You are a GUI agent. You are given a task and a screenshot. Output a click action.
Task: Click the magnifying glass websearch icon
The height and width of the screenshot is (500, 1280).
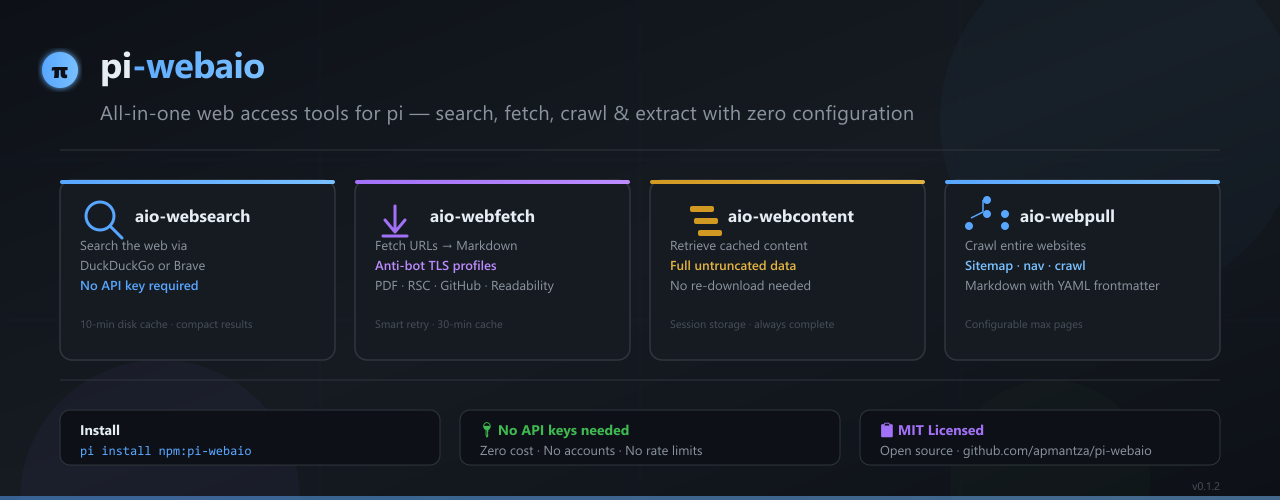pos(103,219)
